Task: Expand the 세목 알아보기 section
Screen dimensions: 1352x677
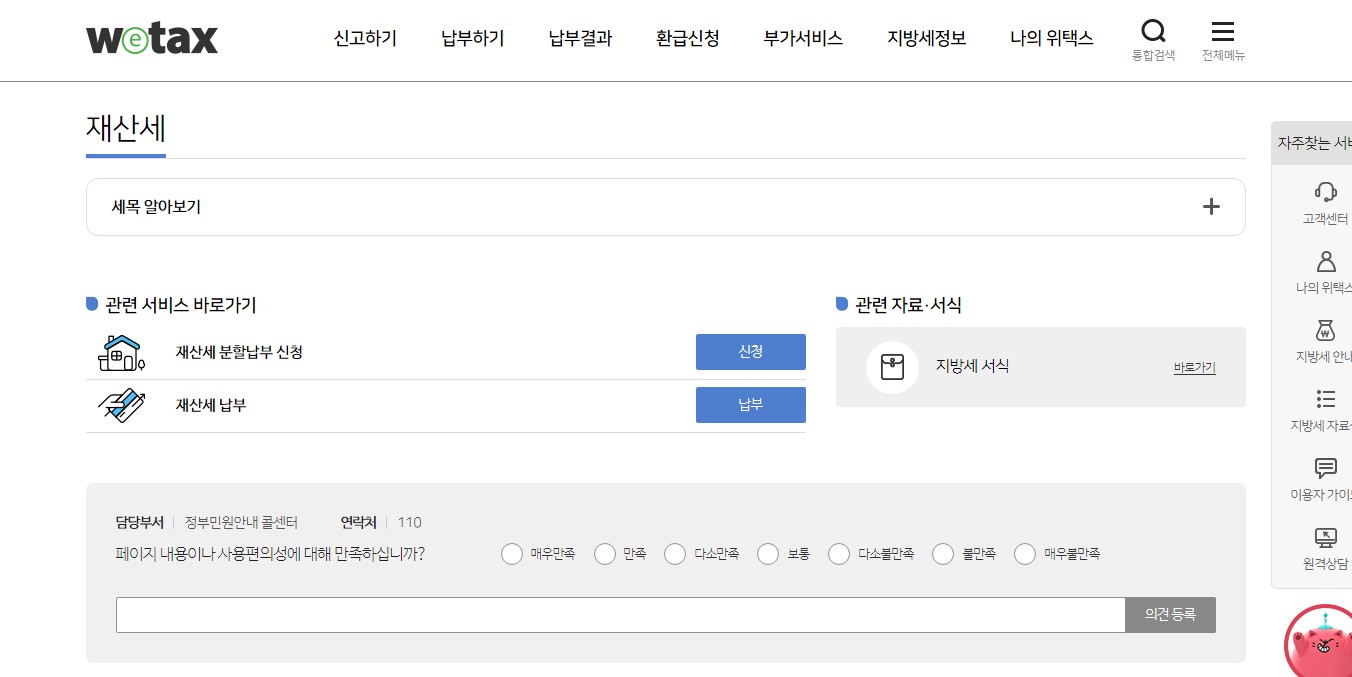Action: pyautogui.click(x=1210, y=206)
